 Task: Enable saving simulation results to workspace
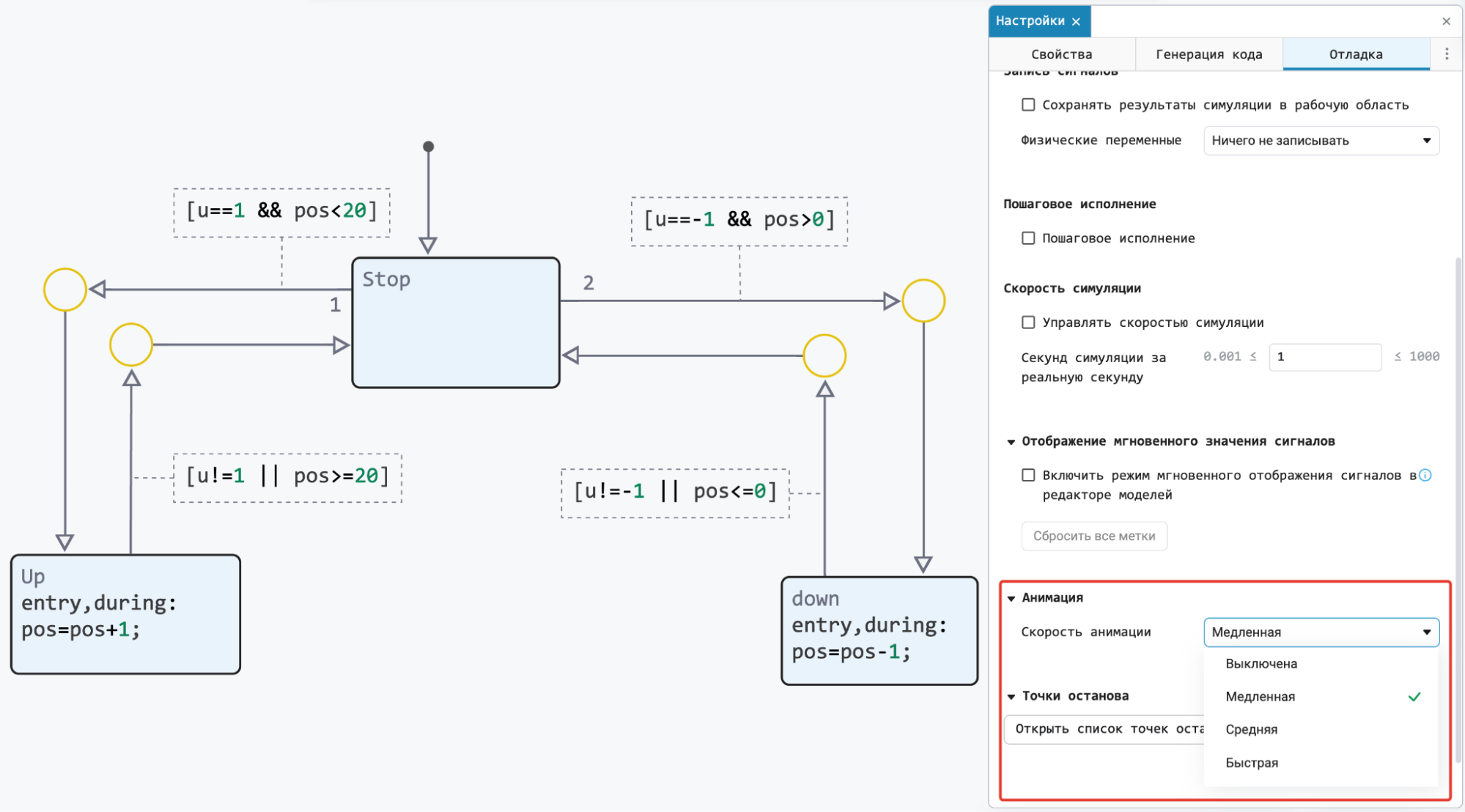pyautogui.click(x=1028, y=105)
